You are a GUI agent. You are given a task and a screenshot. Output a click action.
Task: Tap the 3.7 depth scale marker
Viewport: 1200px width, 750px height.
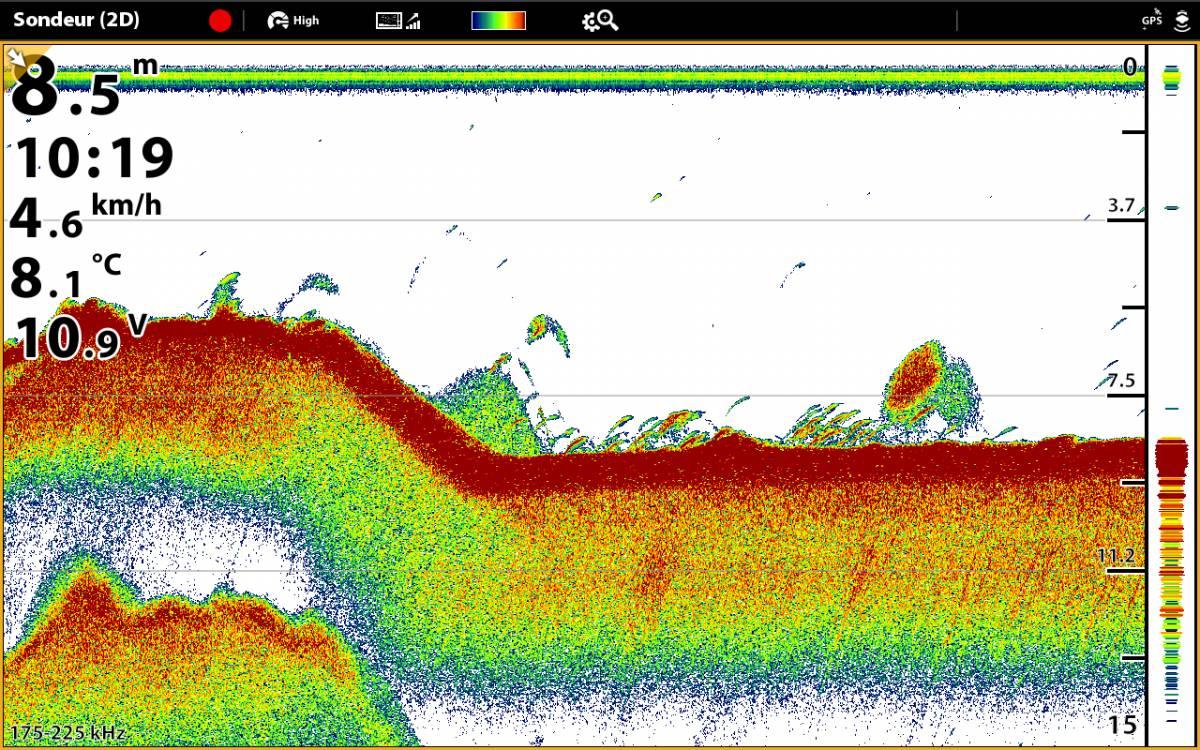tap(1121, 205)
